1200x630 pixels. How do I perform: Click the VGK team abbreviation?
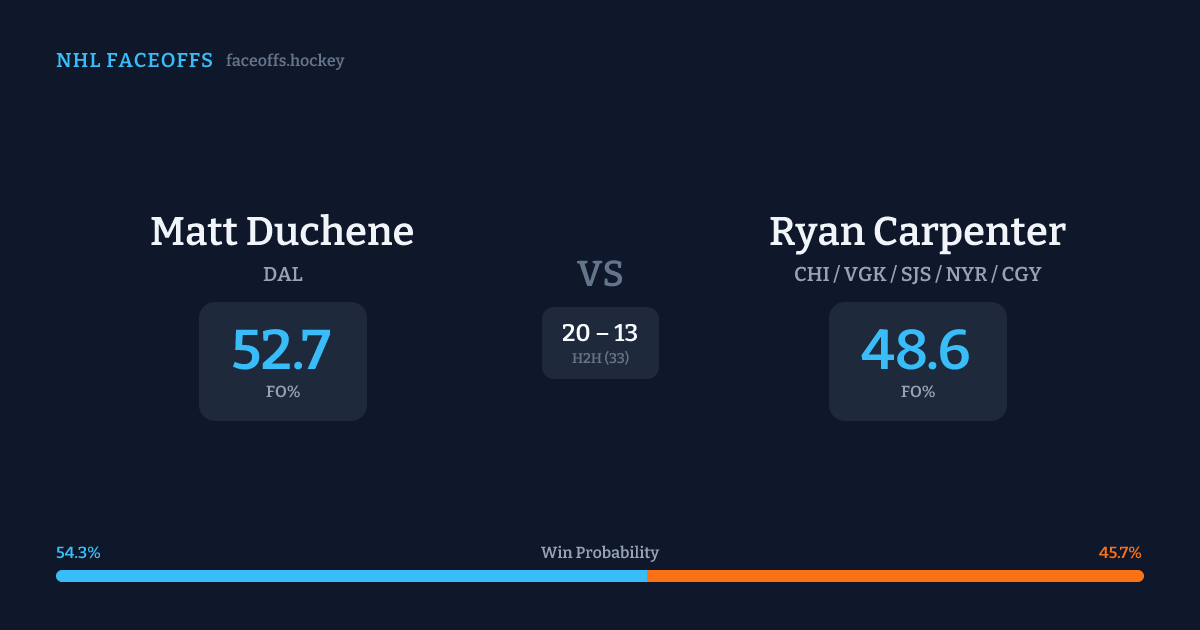(x=866, y=274)
